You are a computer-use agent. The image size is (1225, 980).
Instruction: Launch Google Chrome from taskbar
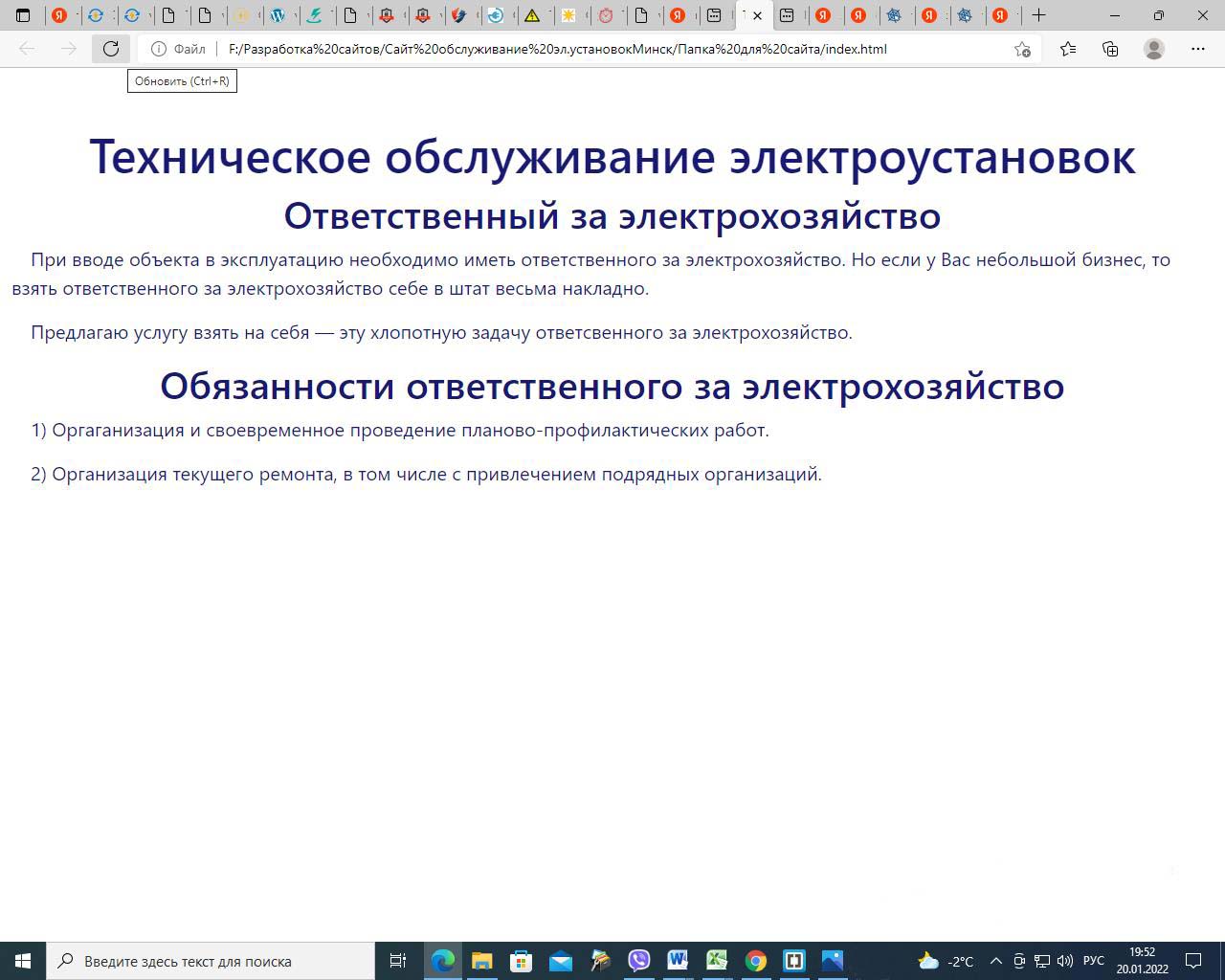click(x=755, y=961)
